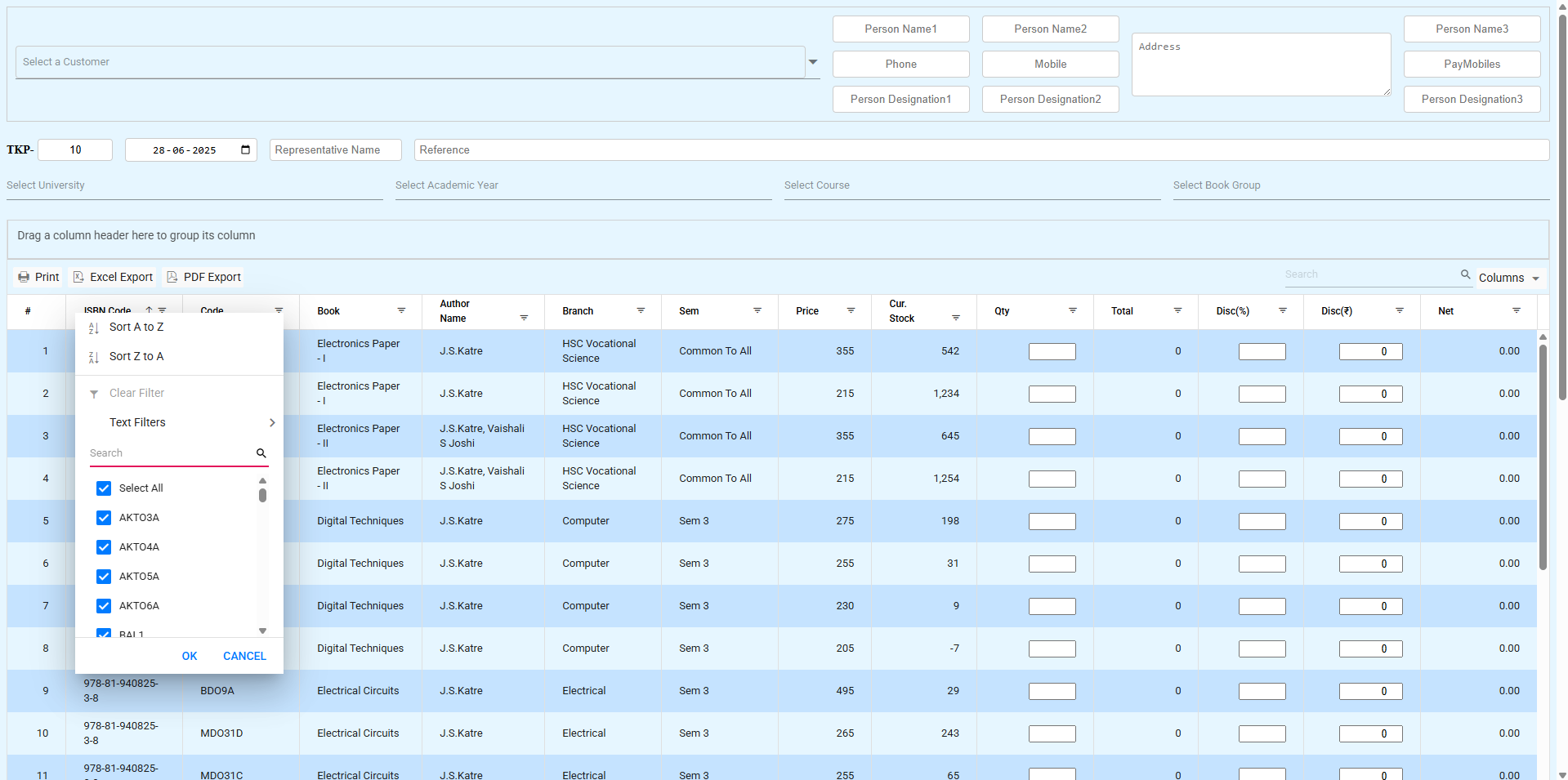Click the Sort A to Z icon
The image size is (1568, 780).
click(x=92, y=327)
